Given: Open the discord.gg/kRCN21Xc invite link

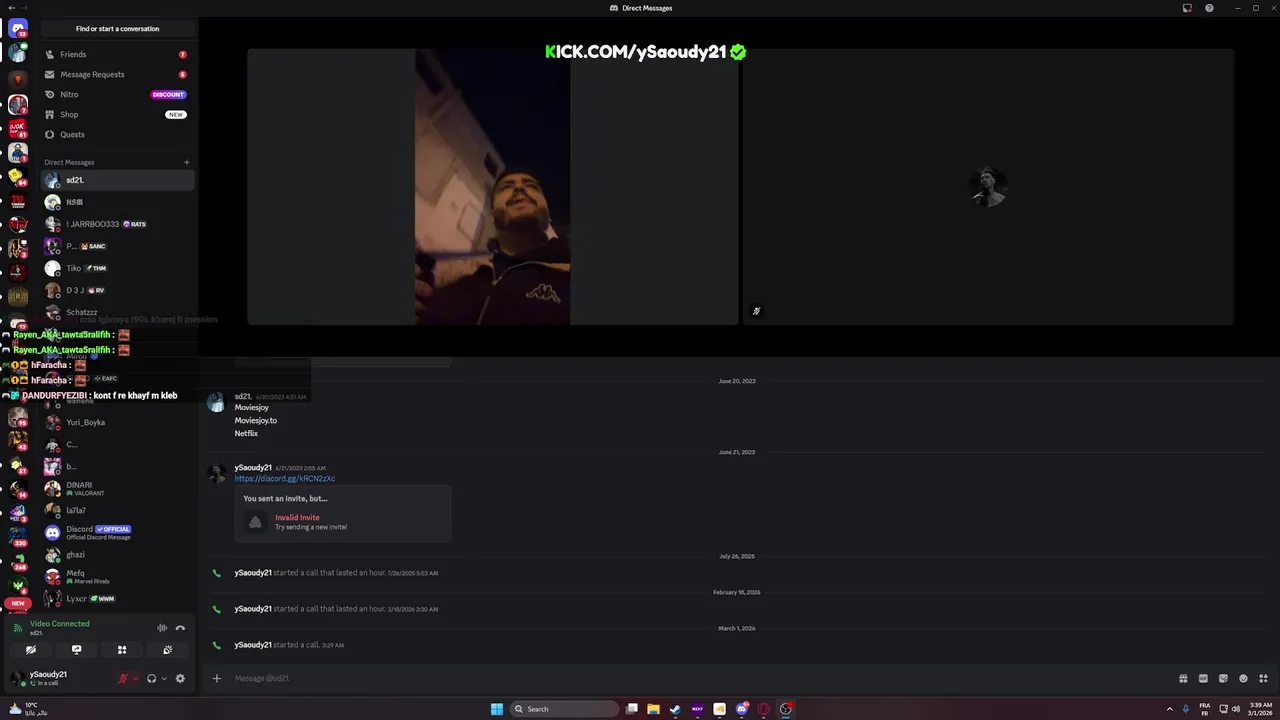Looking at the screenshot, I should [285, 478].
